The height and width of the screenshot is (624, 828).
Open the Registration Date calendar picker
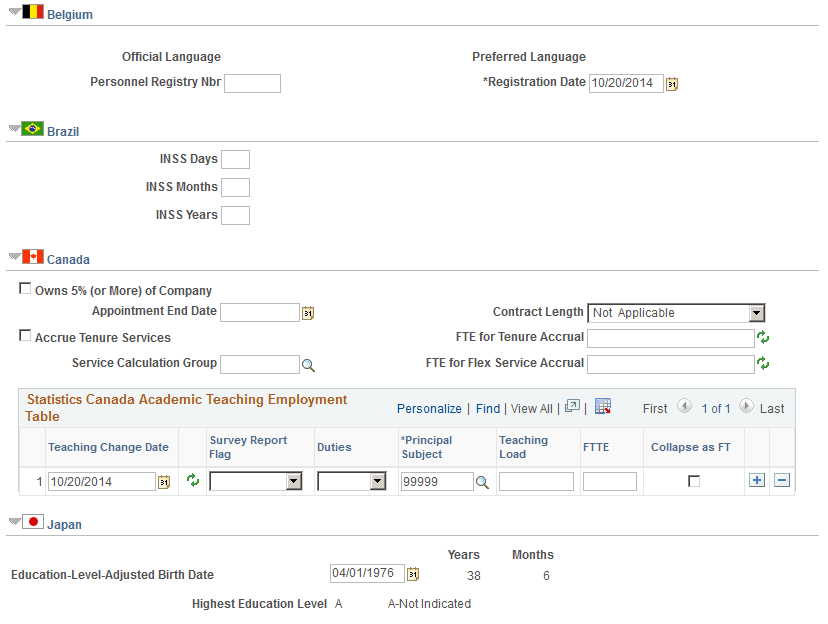coord(671,83)
